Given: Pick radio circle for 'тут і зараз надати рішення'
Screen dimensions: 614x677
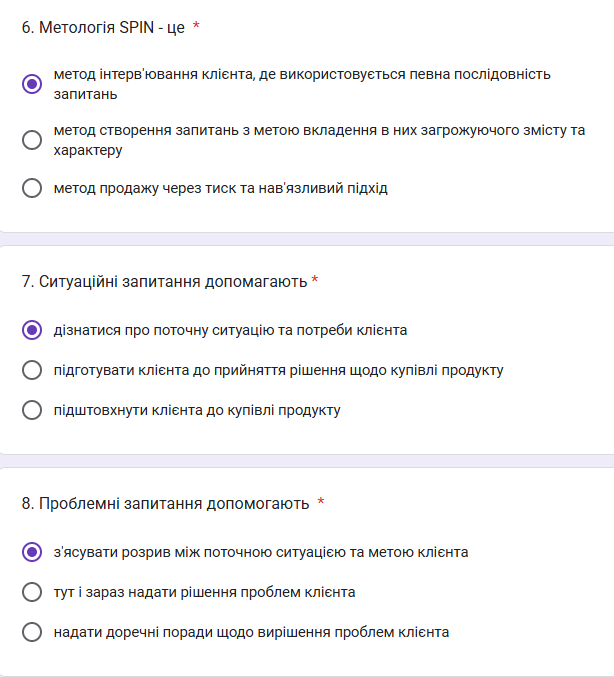Looking at the screenshot, I should (32, 592).
